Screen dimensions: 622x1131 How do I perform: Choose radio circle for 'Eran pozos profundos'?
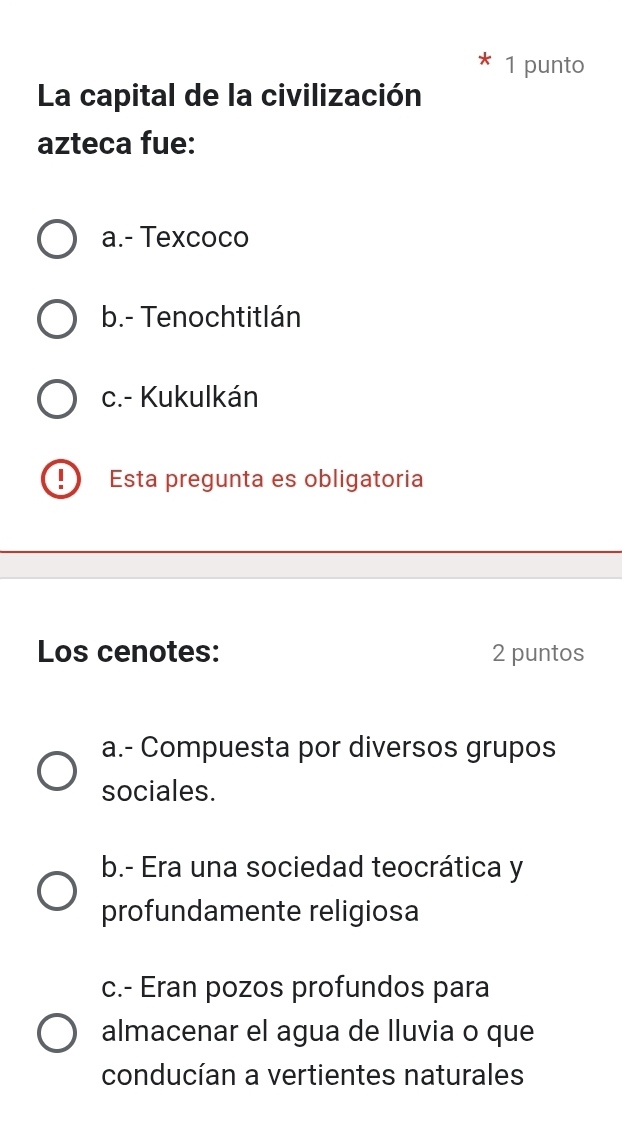[56, 1032]
